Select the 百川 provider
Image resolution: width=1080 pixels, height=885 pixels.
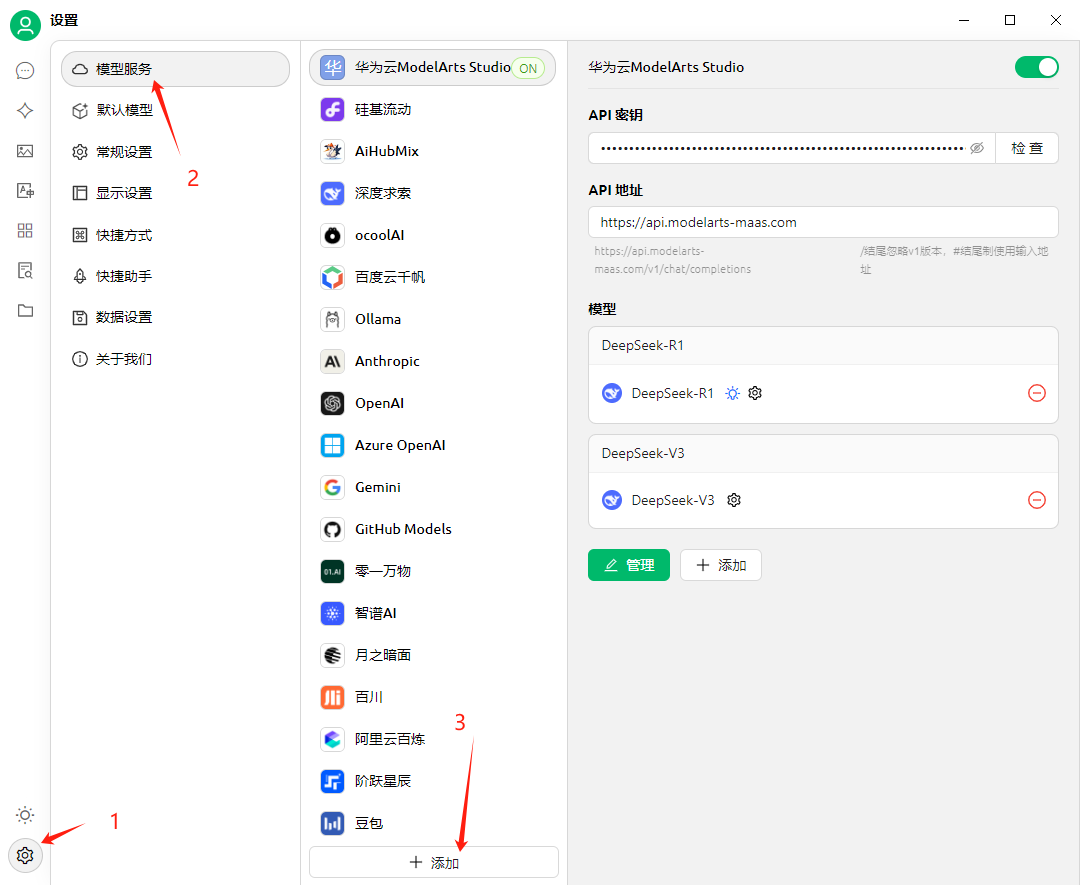coord(433,698)
